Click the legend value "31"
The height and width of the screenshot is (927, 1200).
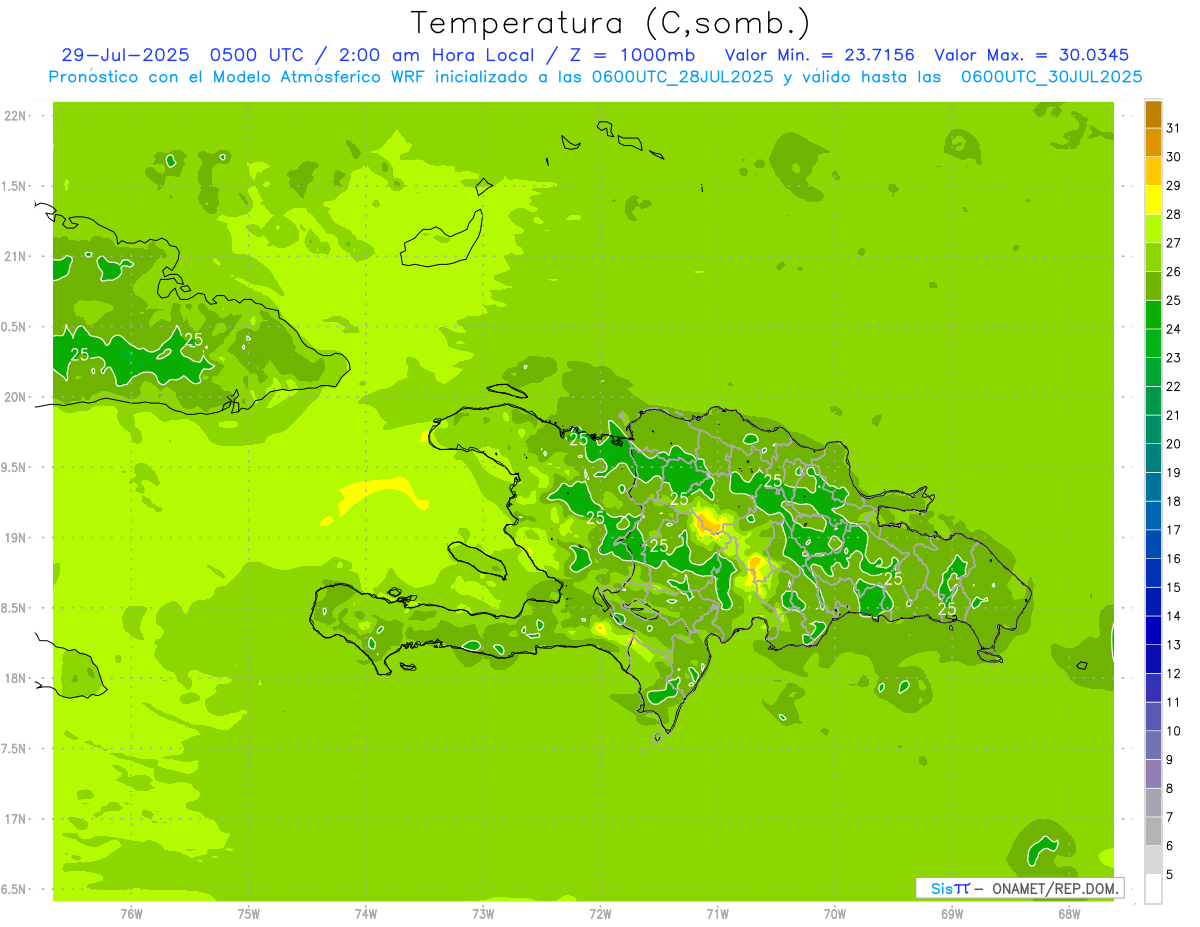[1173, 128]
